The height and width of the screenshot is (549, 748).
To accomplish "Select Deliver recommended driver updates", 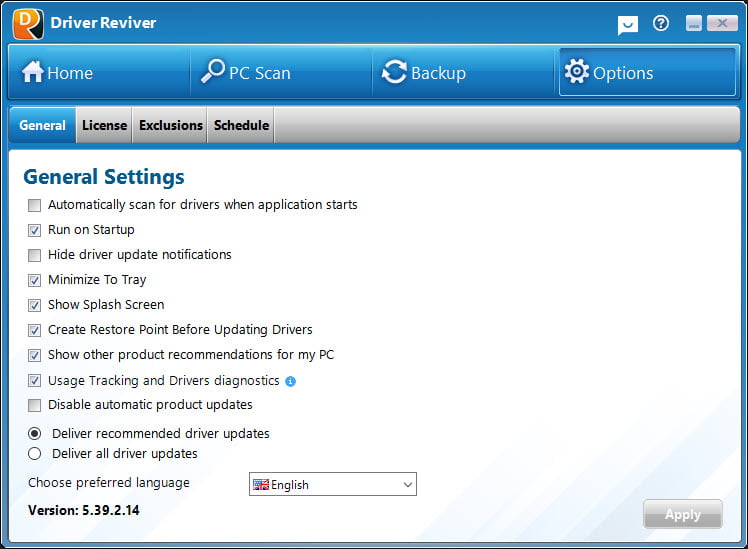I will (x=34, y=434).
